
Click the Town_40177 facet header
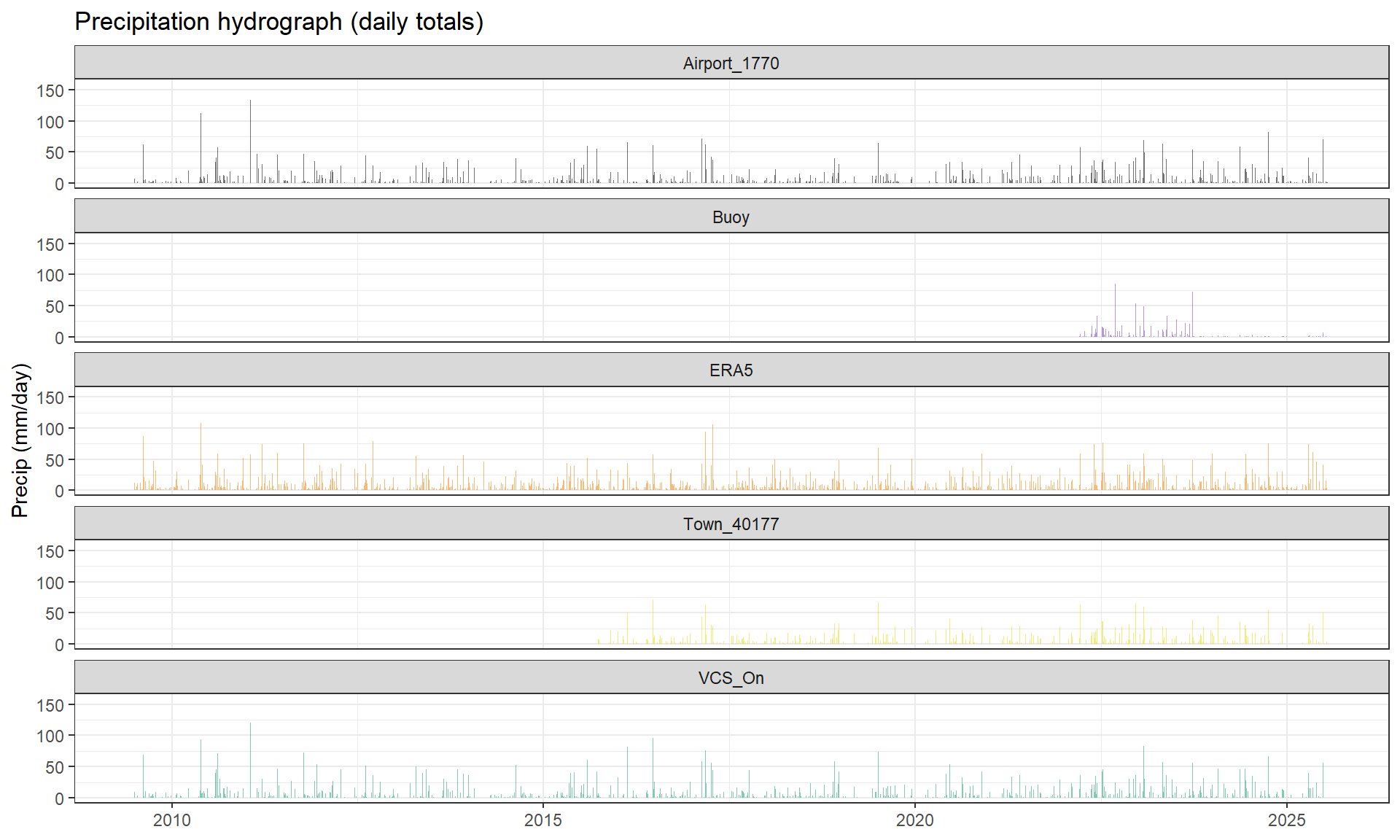tap(731, 524)
